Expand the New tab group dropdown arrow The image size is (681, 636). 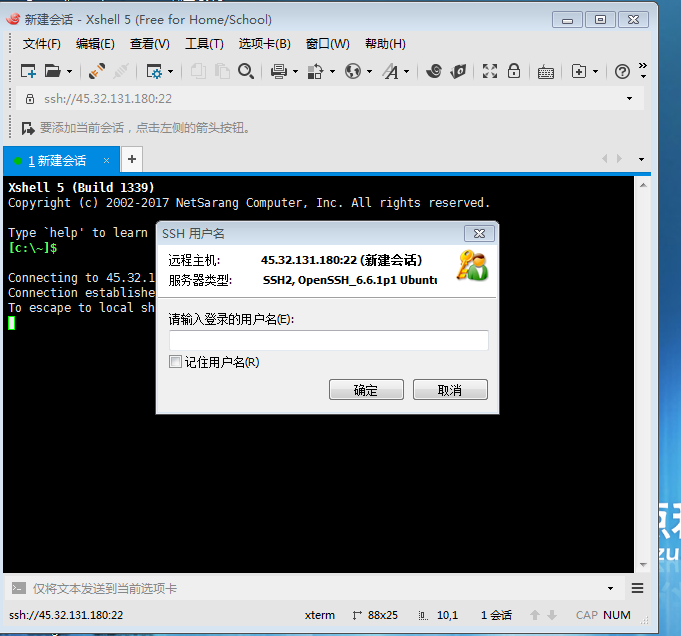pyautogui.click(x=595, y=72)
